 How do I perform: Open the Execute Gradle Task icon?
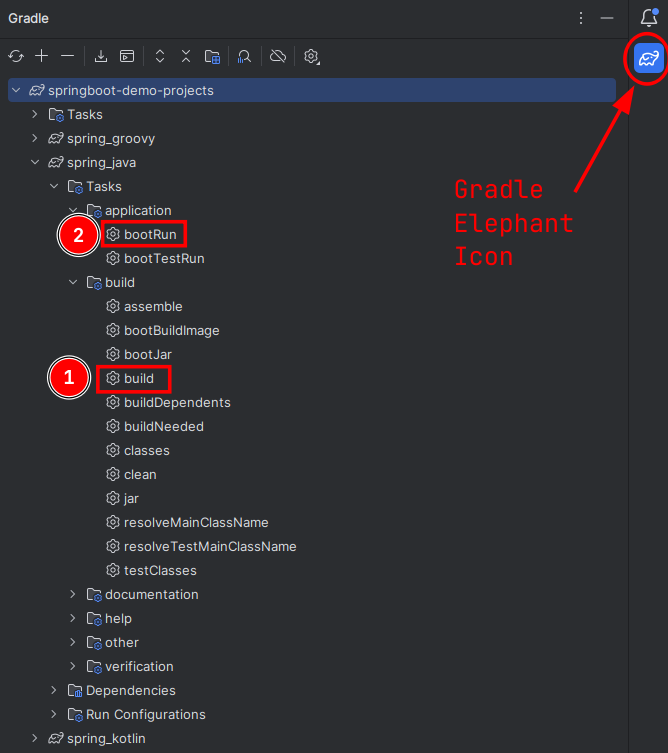(127, 56)
